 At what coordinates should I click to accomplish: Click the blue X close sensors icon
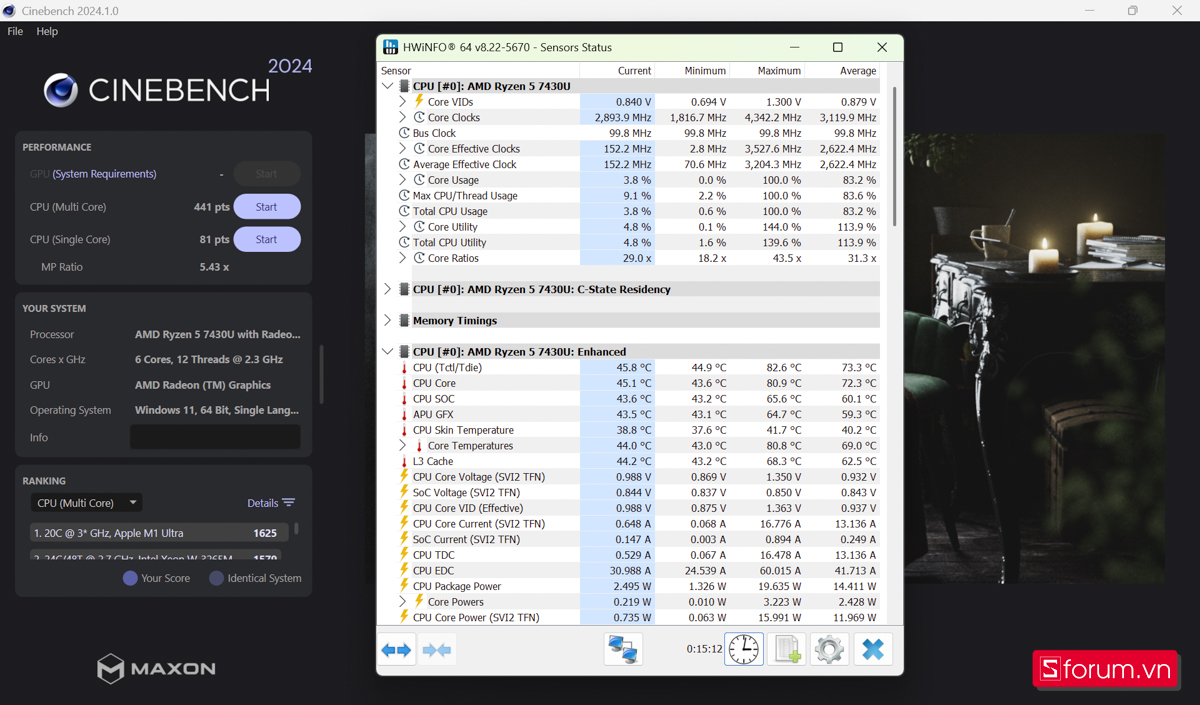pyautogui.click(x=872, y=650)
